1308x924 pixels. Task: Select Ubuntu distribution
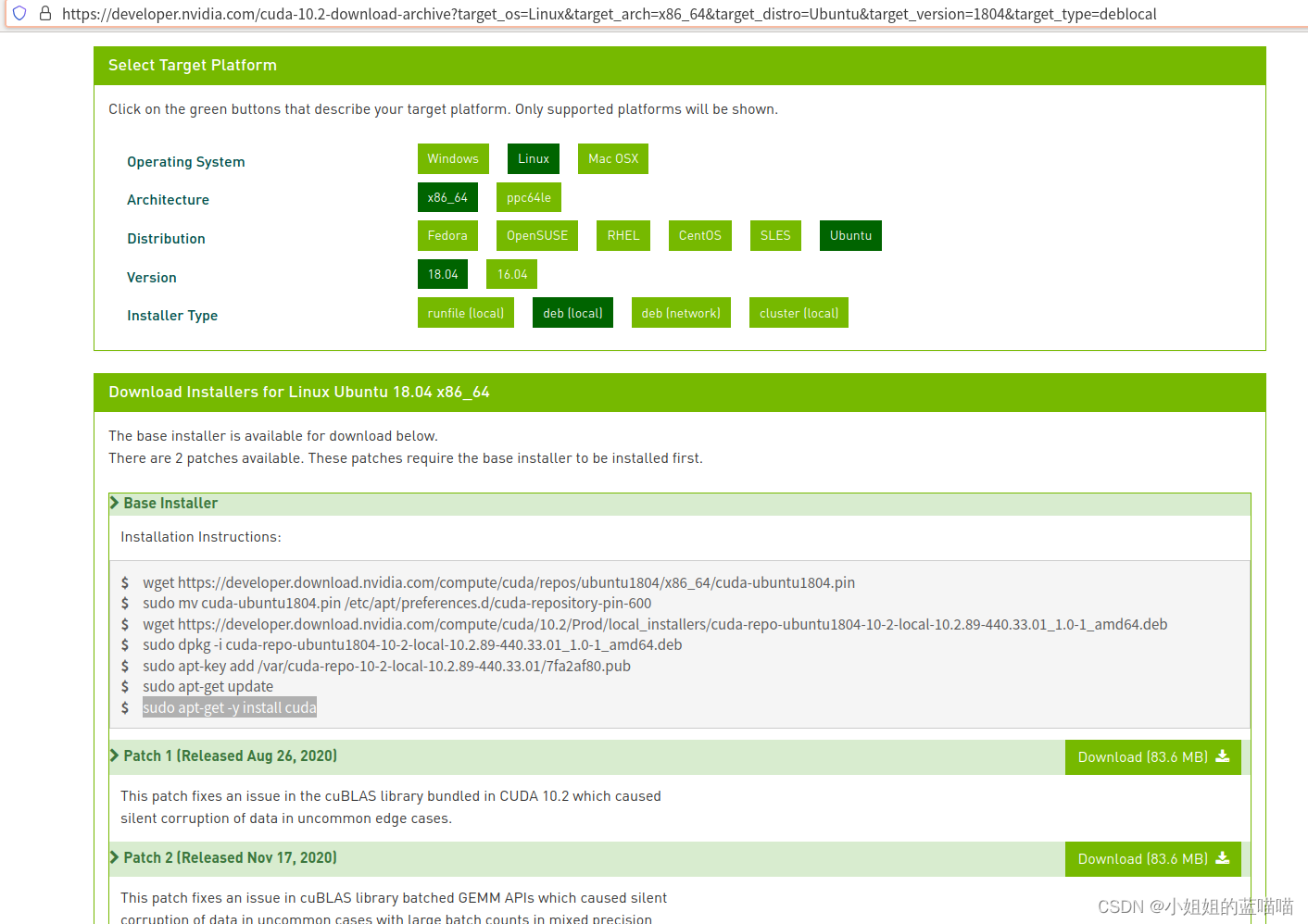click(850, 235)
